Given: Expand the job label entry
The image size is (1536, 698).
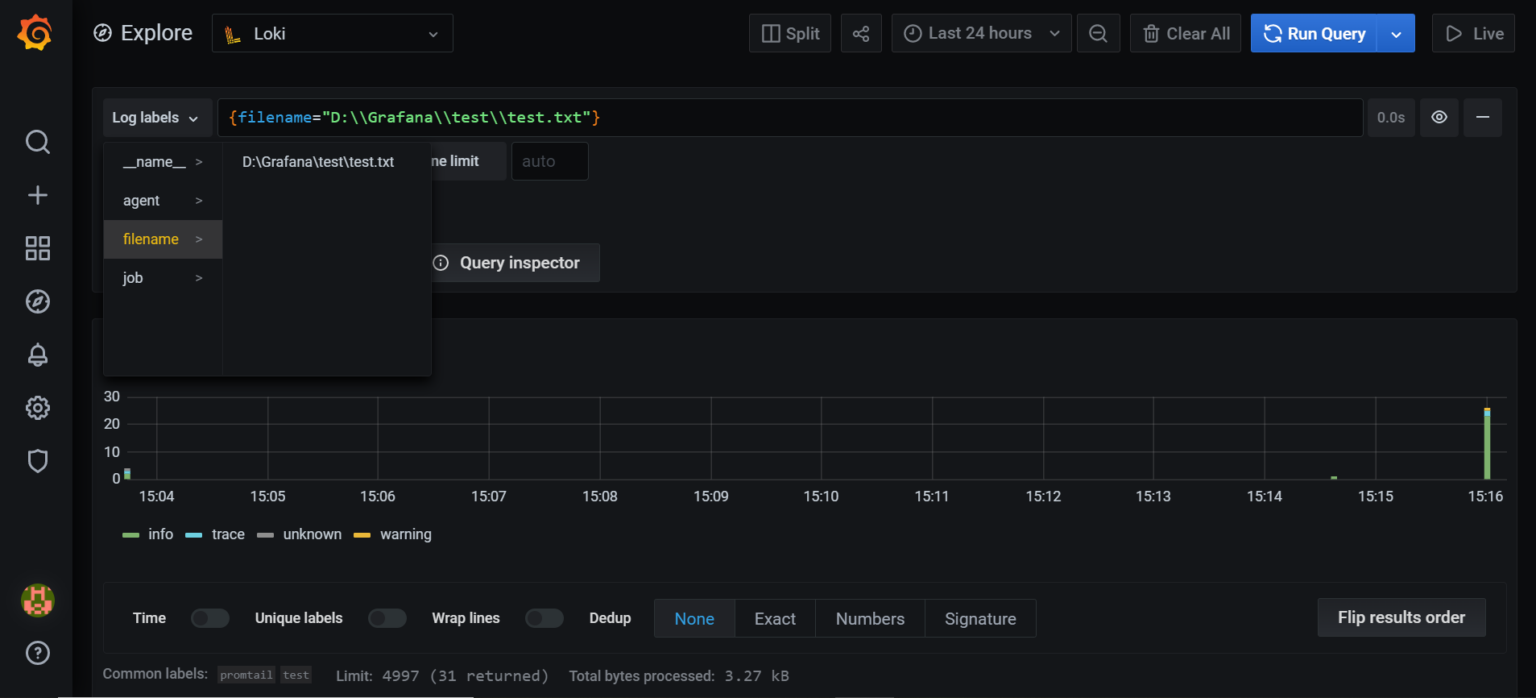Looking at the screenshot, I should [163, 278].
